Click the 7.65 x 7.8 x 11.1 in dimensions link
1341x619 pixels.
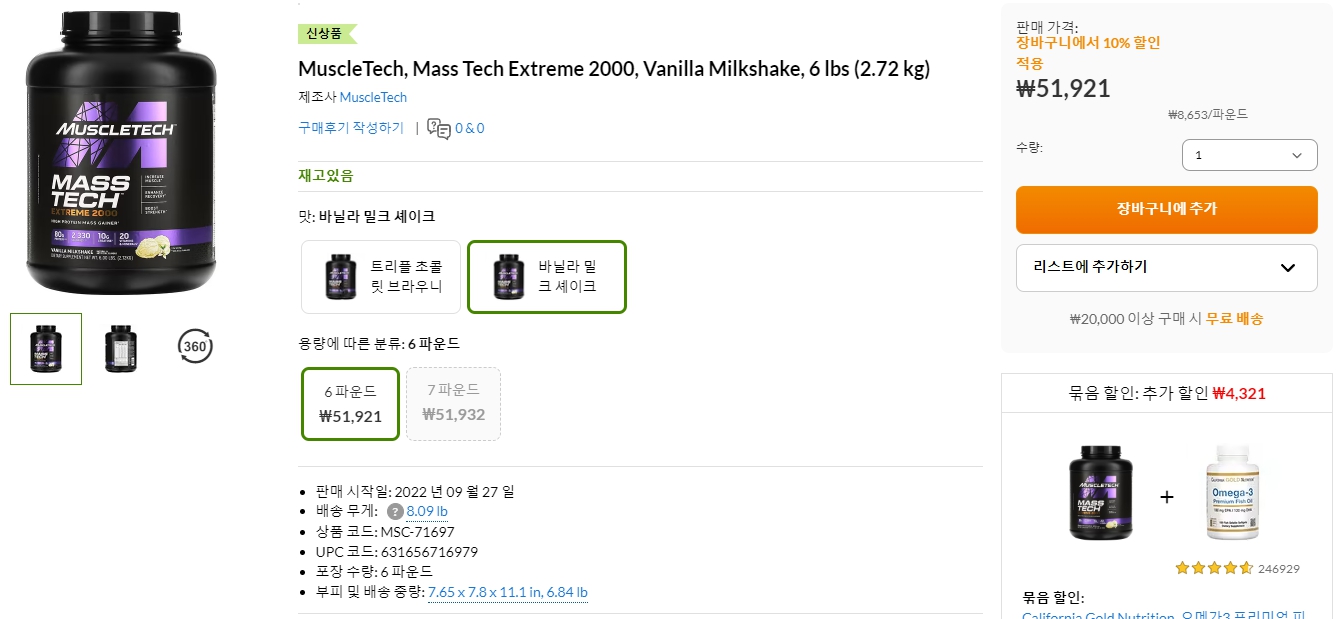506,592
